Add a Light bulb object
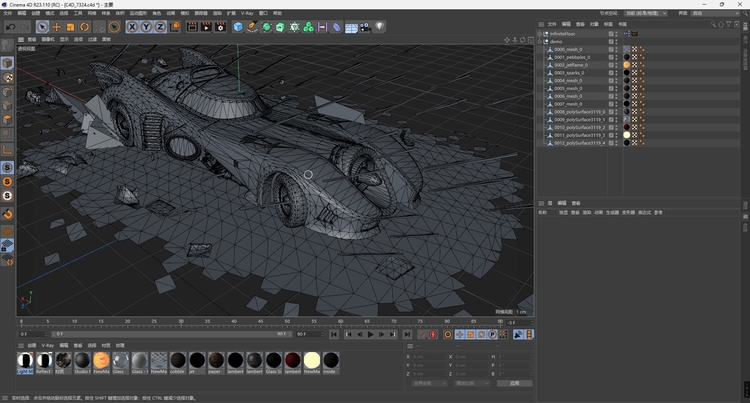This screenshot has height=403, width=750. [379, 27]
